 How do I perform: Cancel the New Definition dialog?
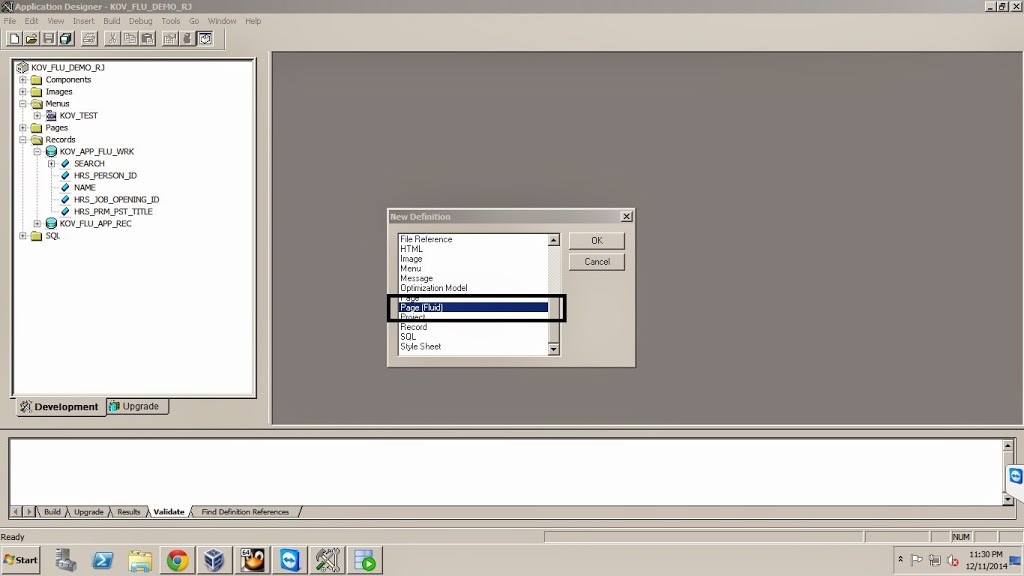(x=596, y=261)
